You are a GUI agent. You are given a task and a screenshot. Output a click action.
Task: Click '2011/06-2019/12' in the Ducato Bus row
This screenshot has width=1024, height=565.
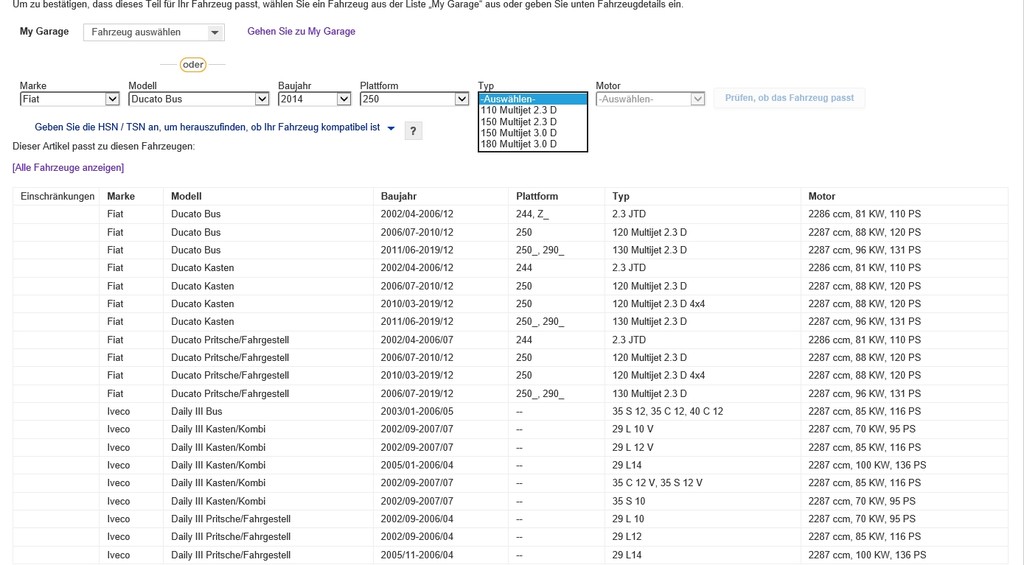[417, 250]
